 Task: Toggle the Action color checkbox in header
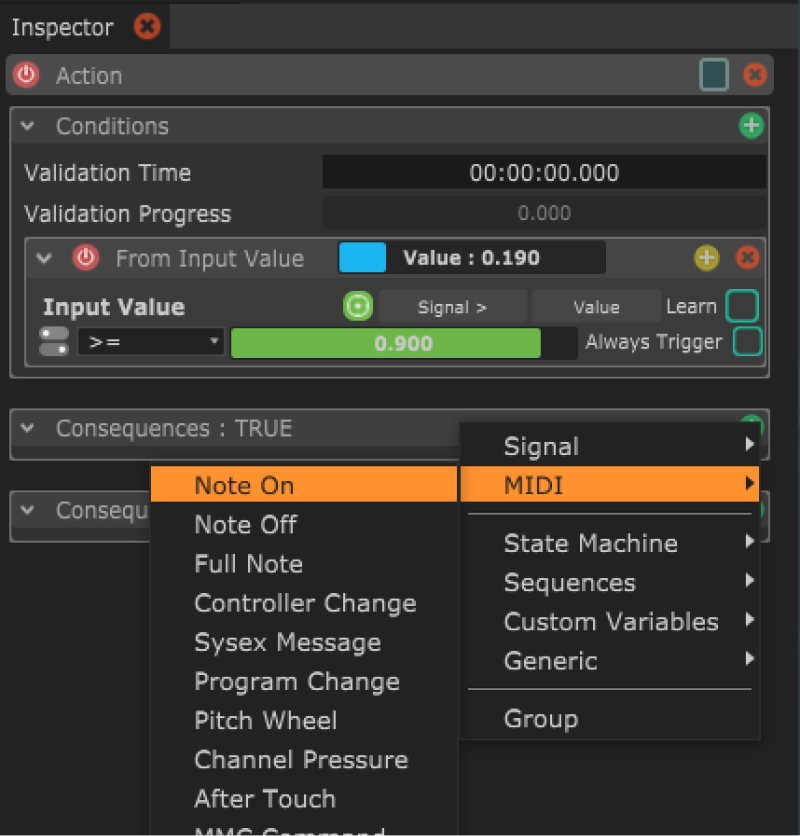pos(714,75)
